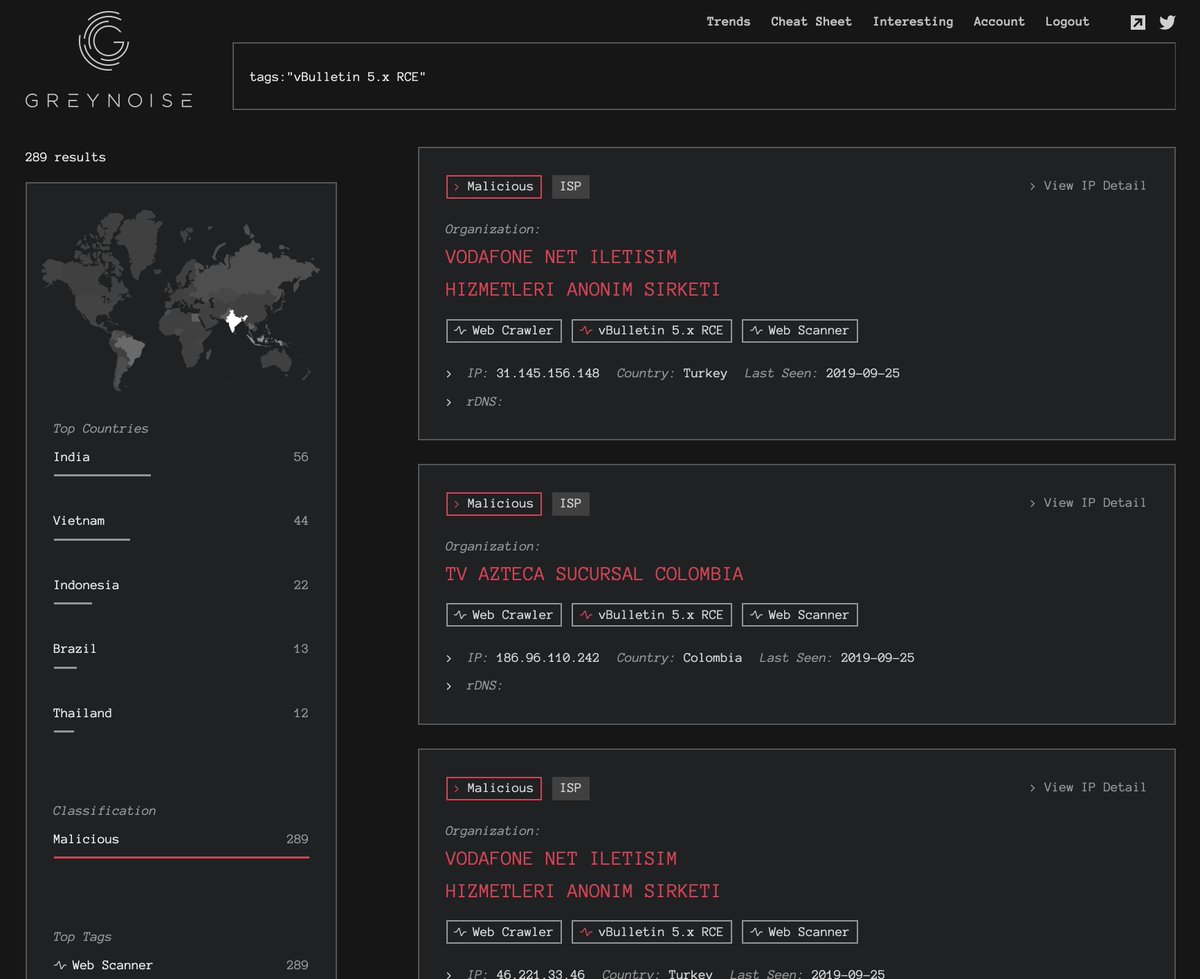Open the Interesting menu item
This screenshot has width=1200, height=979.
point(913,22)
